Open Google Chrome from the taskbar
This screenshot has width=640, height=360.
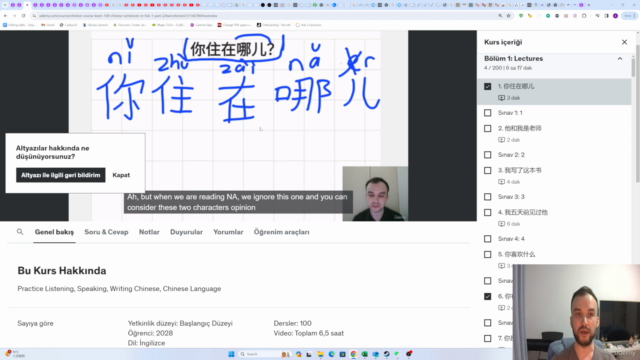pos(353,354)
